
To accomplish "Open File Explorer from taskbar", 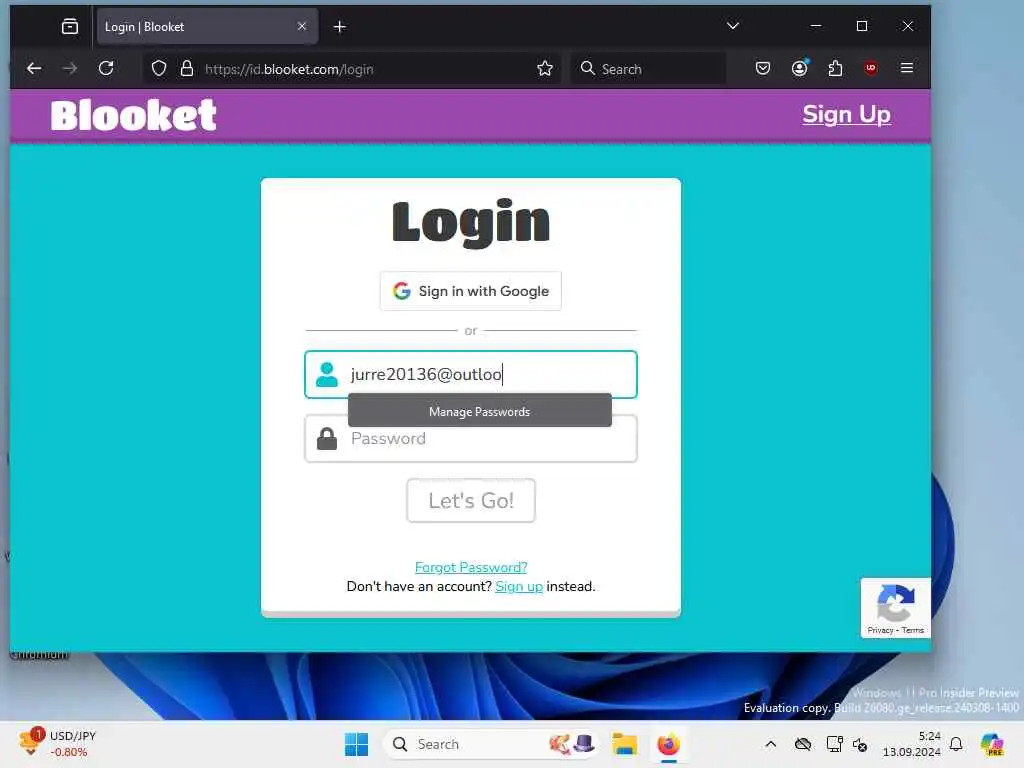I will pyautogui.click(x=624, y=744).
